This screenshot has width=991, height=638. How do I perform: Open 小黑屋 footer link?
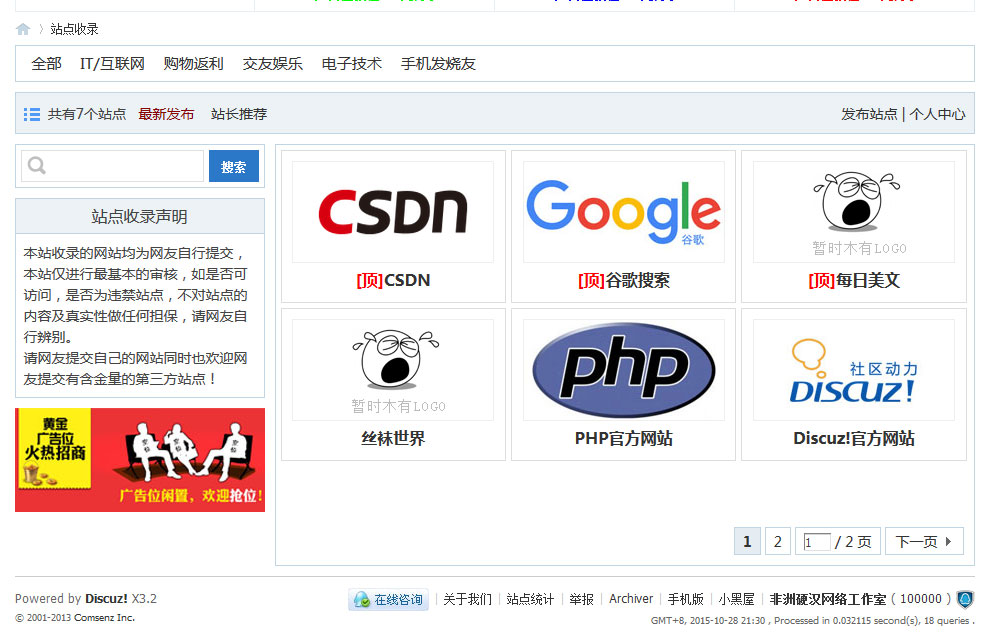(x=736, y=599)
